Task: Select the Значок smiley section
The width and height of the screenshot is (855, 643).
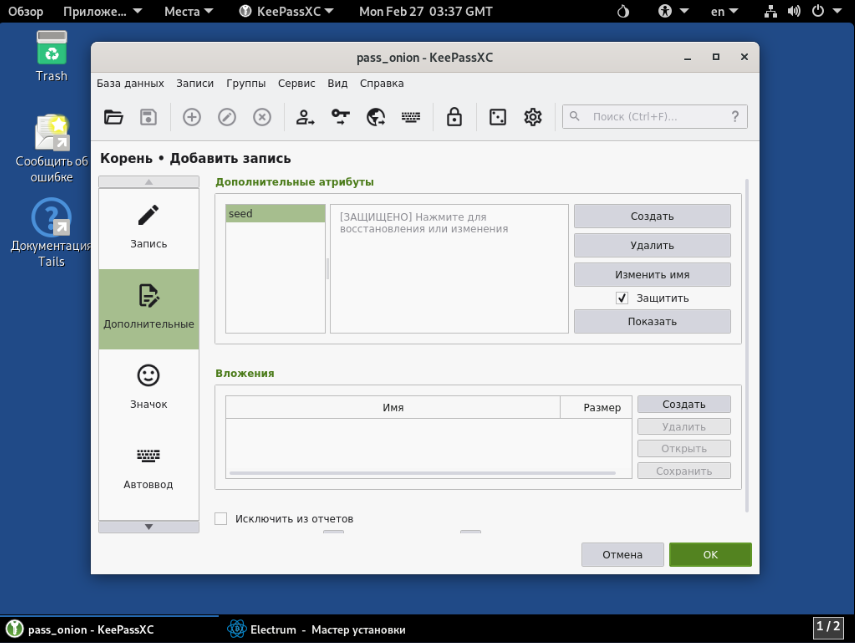Action: [x=148, y=385]
